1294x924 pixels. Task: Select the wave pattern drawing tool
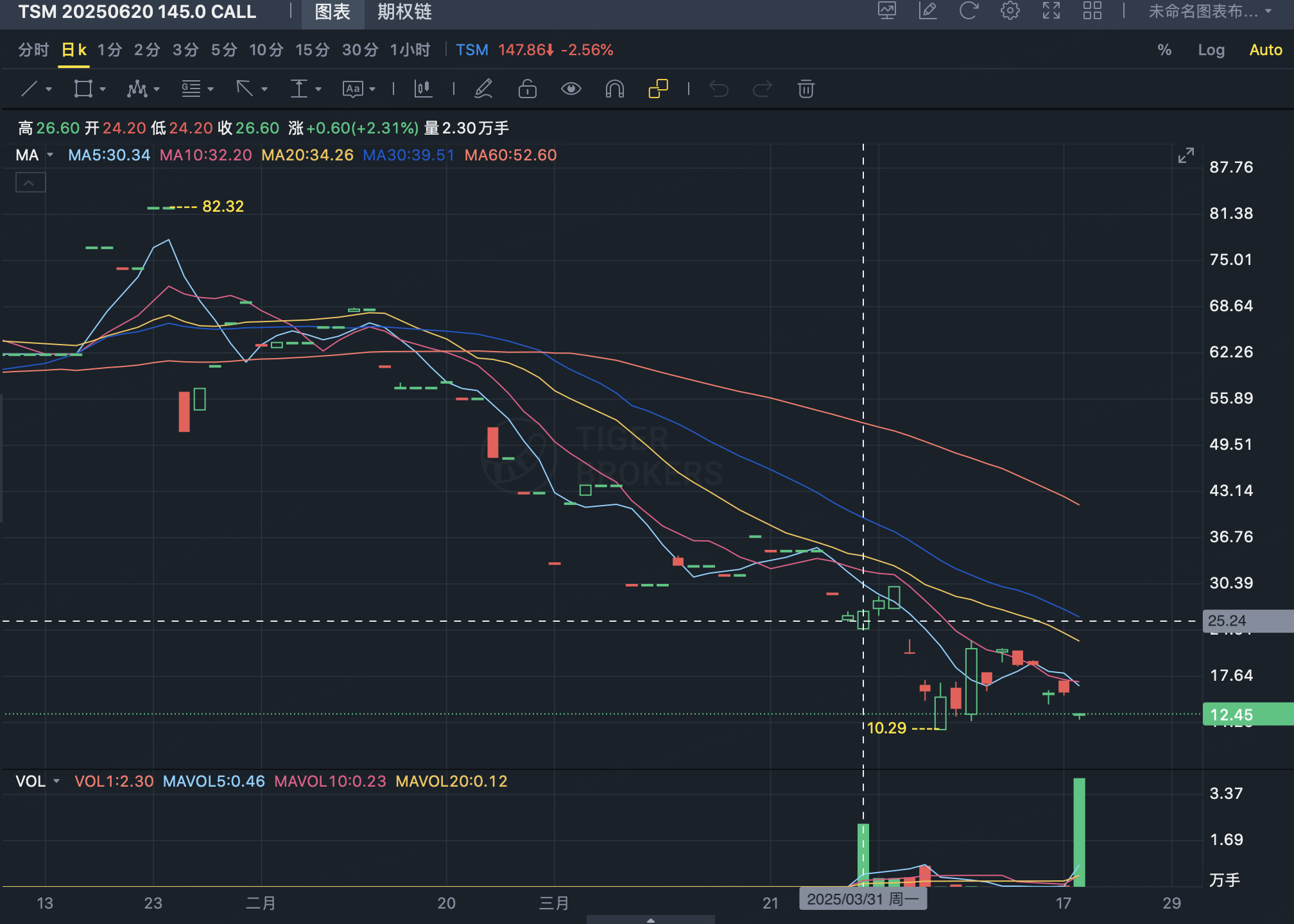pos(137,89)
